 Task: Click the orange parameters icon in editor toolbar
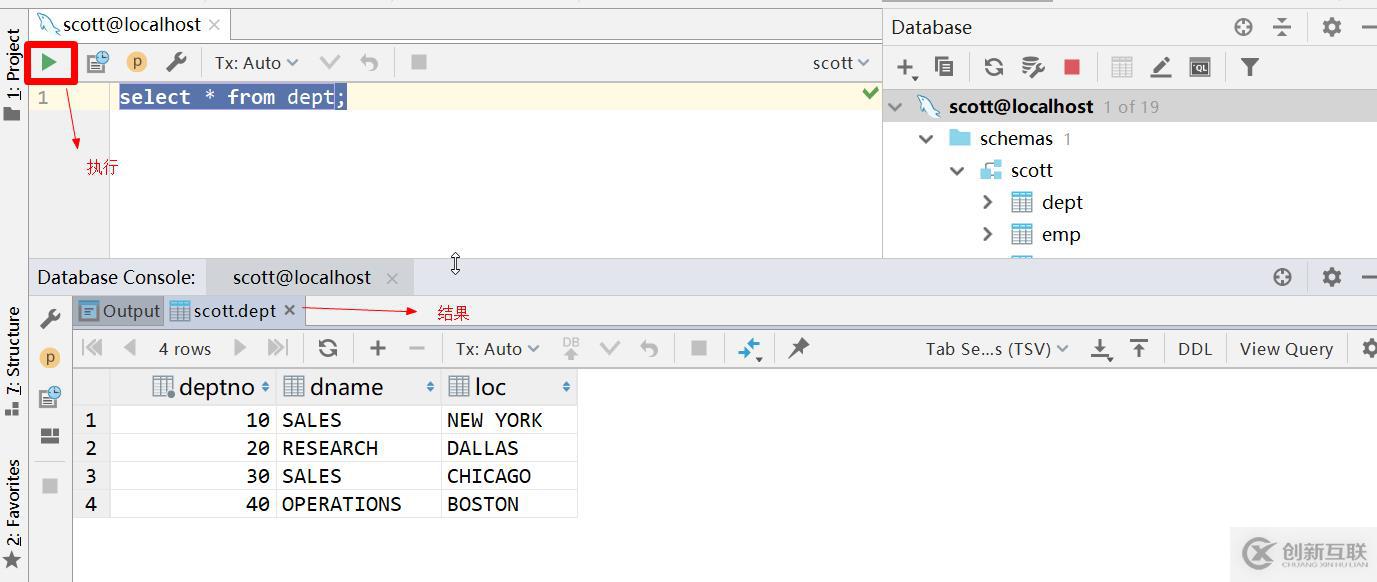(x=136, y=63)
